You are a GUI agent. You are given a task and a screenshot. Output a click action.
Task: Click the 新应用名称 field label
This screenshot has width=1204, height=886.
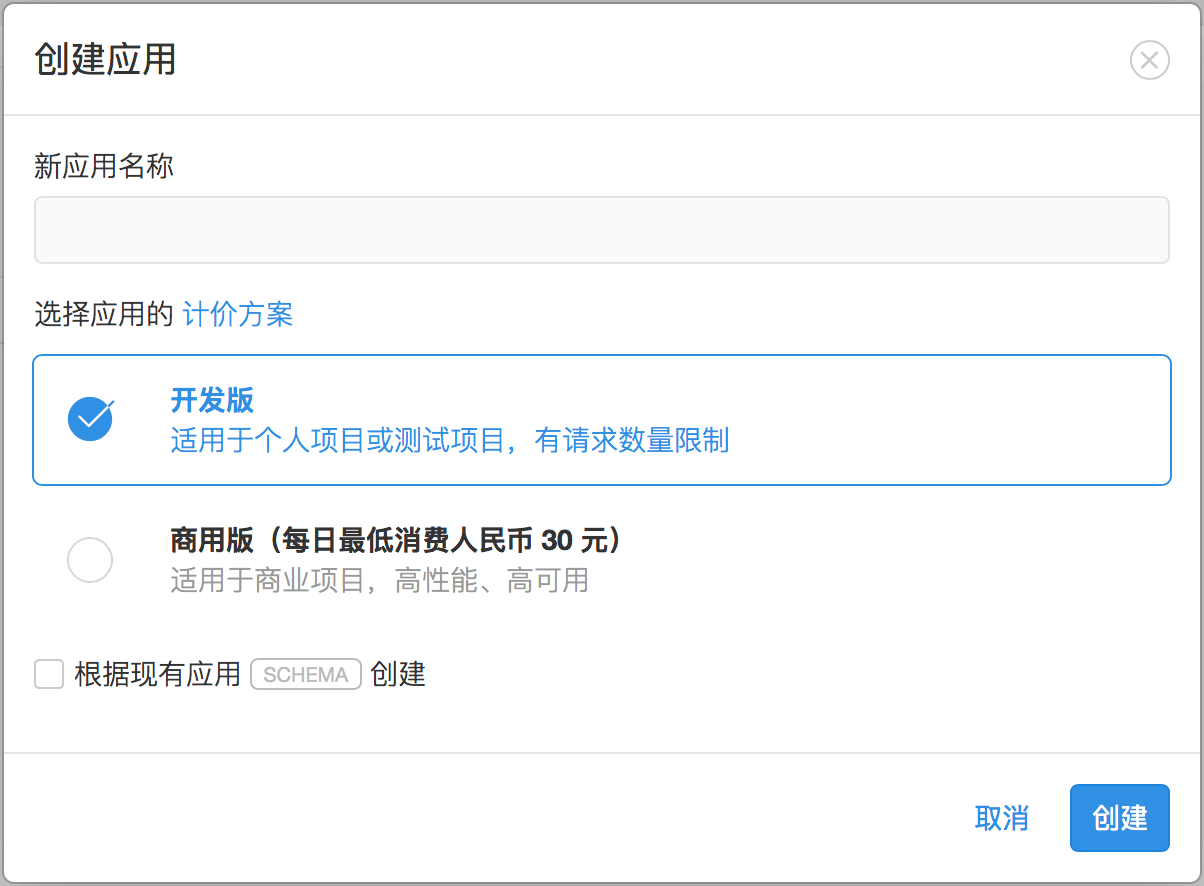point(104,166)
